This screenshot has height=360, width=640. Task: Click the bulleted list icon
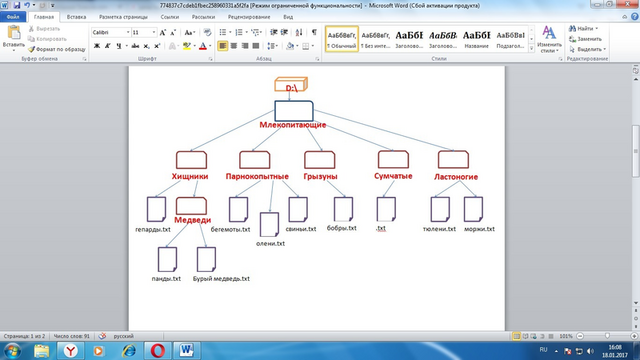223,32
